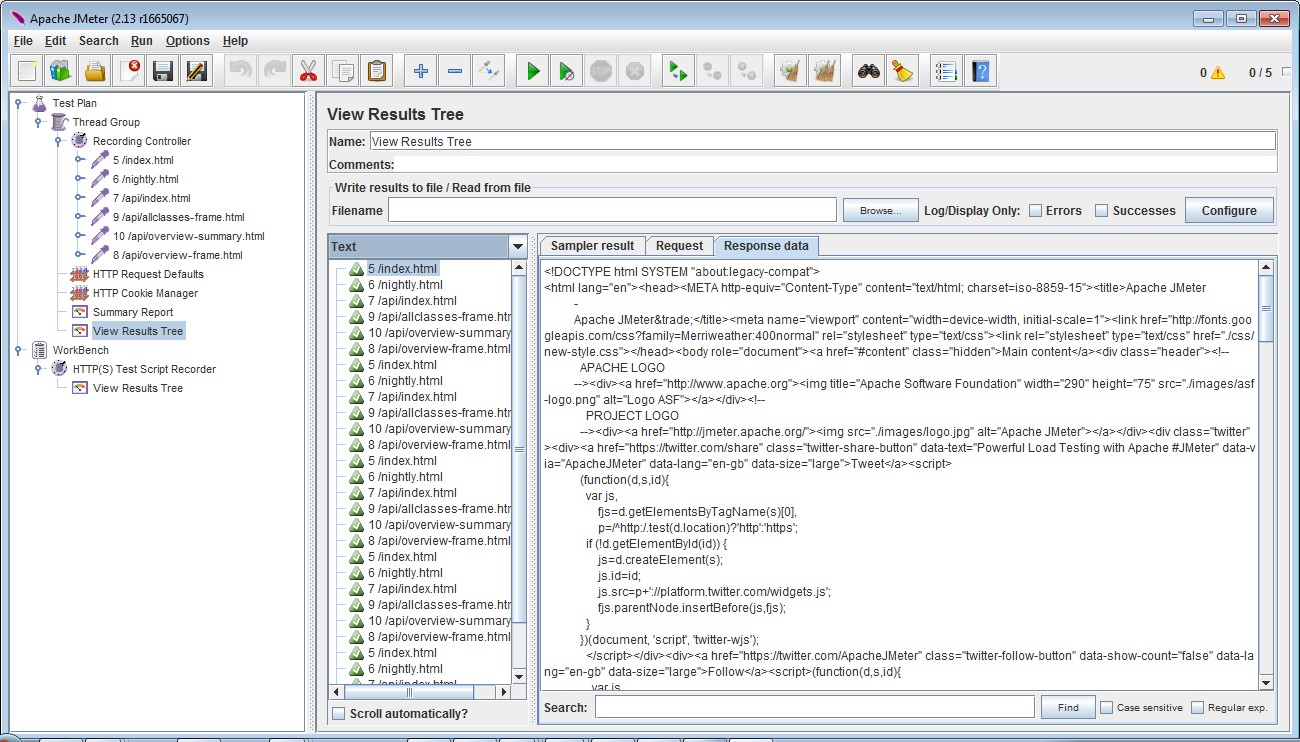Click the grayed Redo arrow icon
1300x742 pixels.
coord(274,71)
